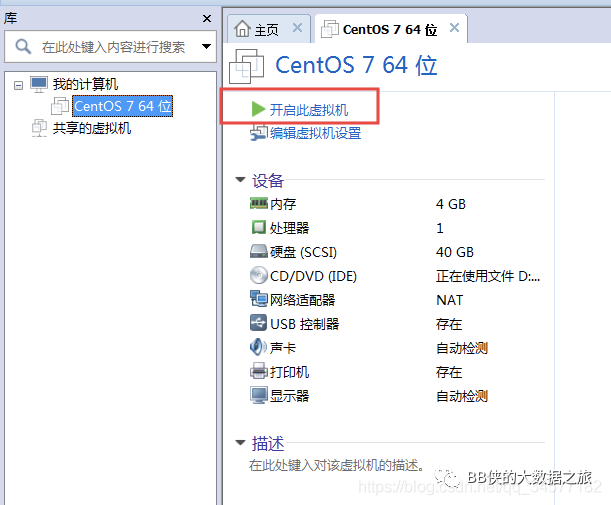Click the large VM icon beside title

[246, 66]
